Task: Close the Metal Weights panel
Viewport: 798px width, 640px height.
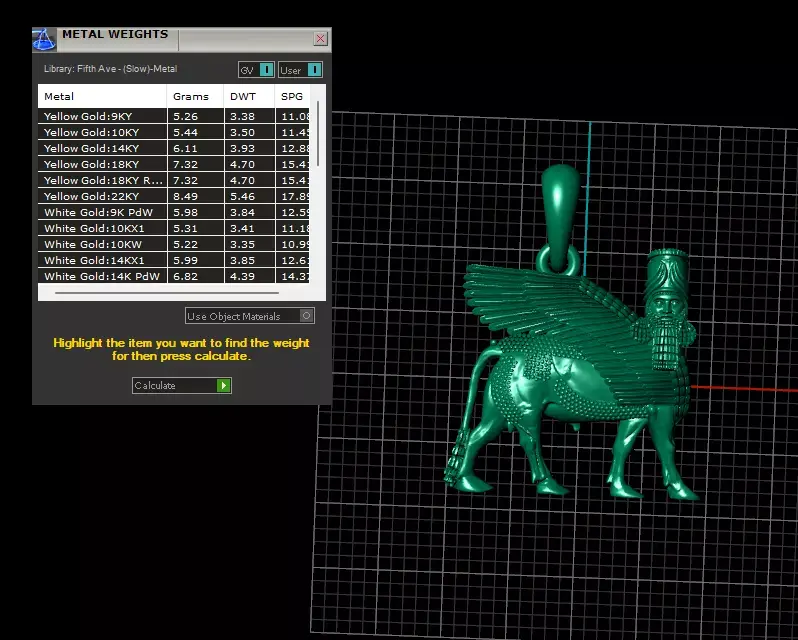Action: [x=320, y=39]
